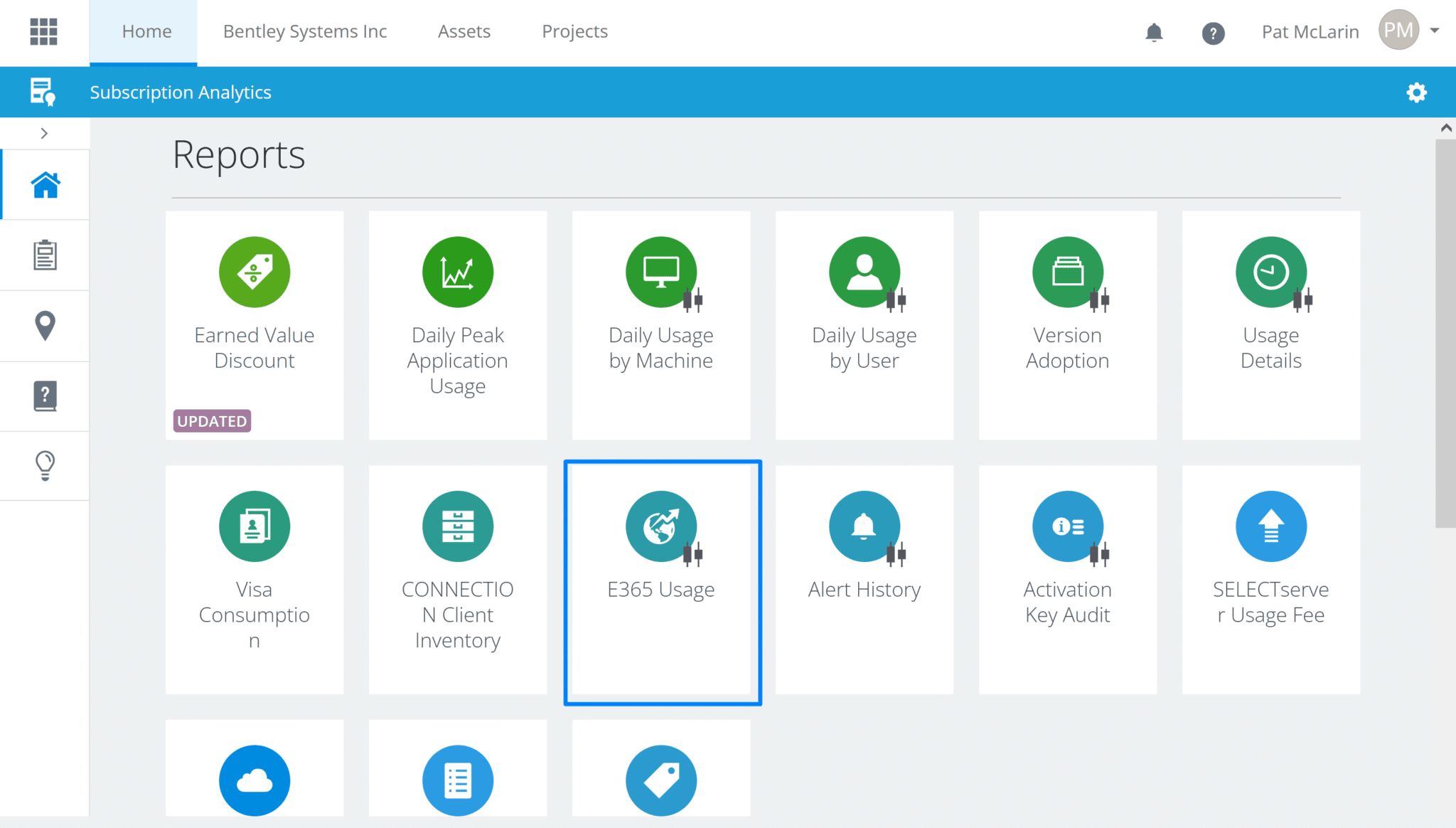Open the user account dropdown arrow
The image size is (1456, 828).
click(1435, 31)
